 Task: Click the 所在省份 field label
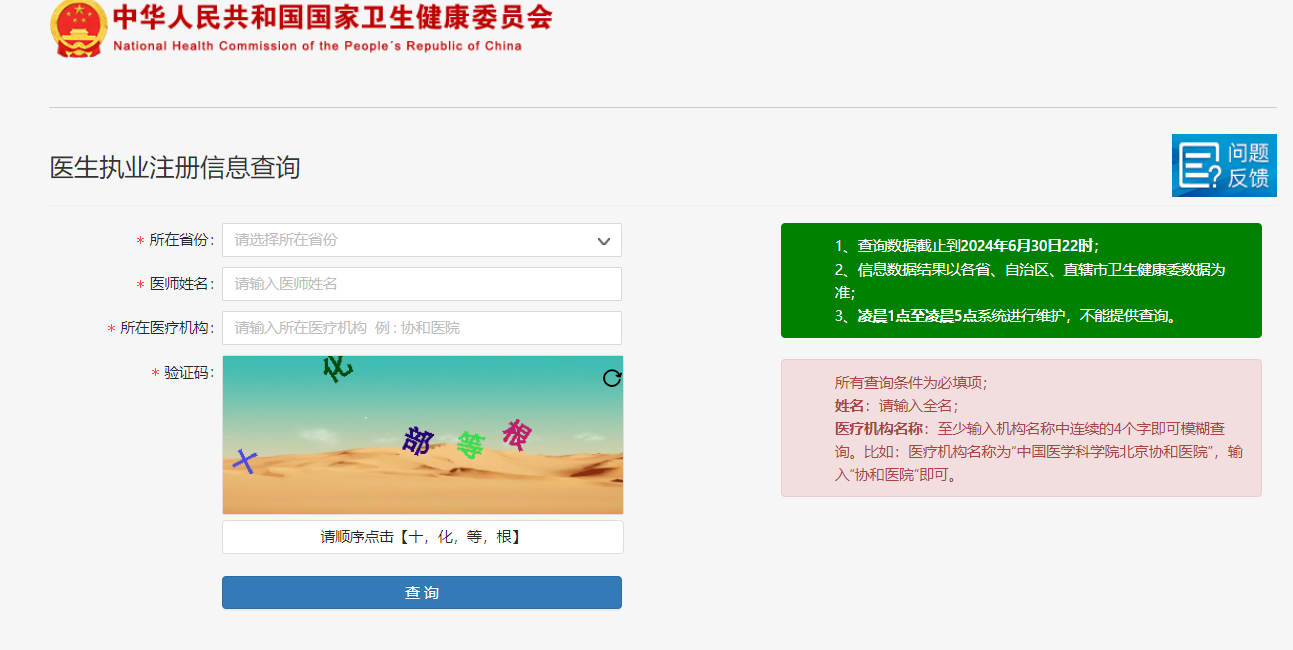(181, 240)
